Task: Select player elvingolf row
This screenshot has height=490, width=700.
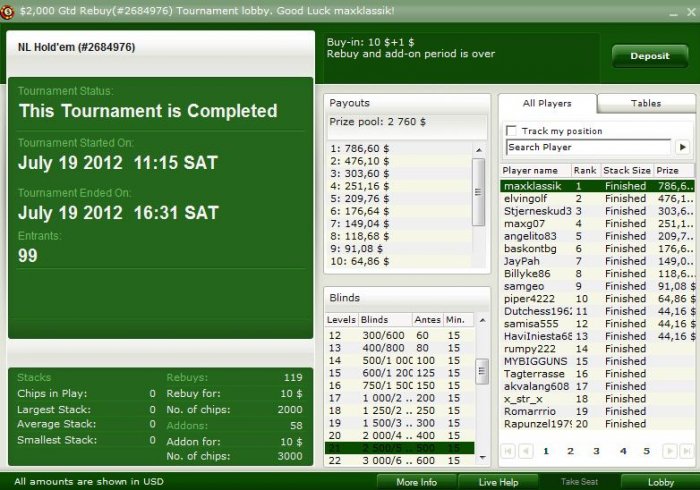Action: (x=597, y=199)
